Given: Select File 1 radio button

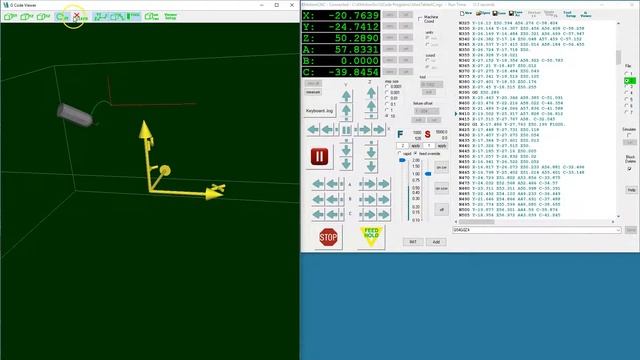Looking at the screenshot, I should pos(627,74).
